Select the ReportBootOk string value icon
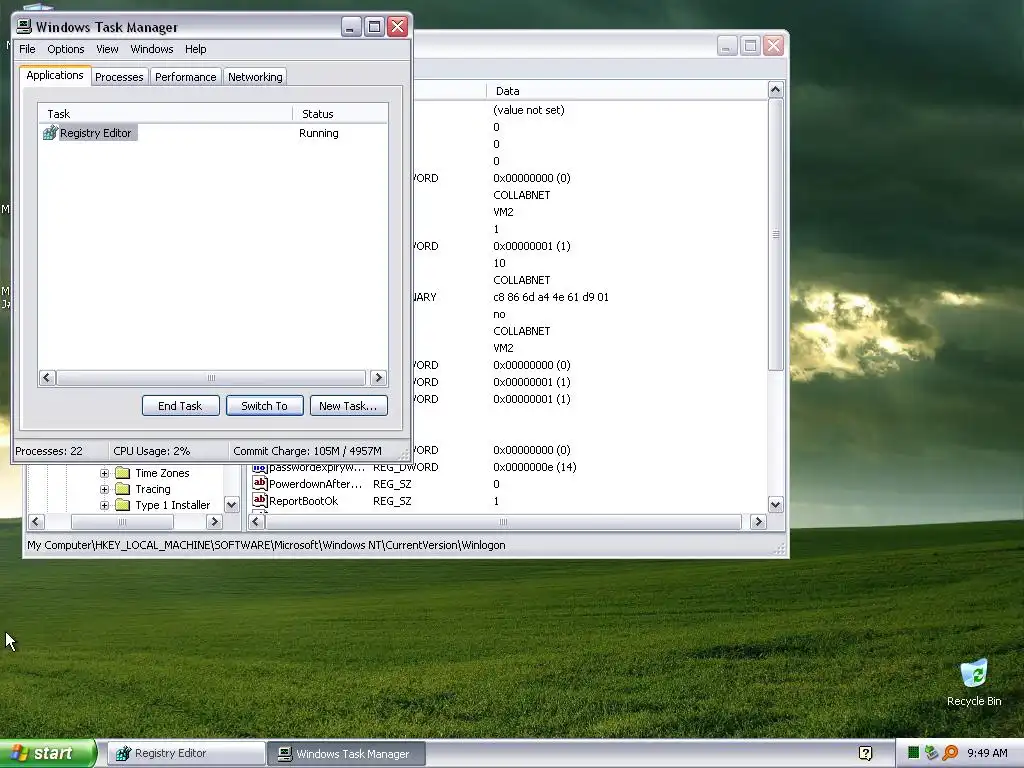The image size is (1024, 768). point(260,500)
